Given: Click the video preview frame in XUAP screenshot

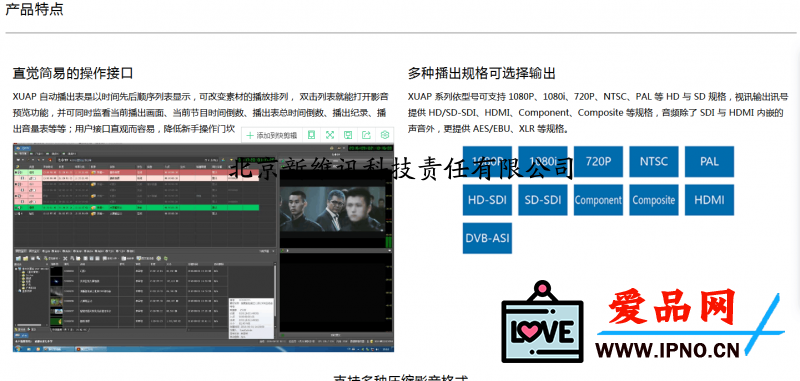Looking at the screenshot, I should [332, 209].
